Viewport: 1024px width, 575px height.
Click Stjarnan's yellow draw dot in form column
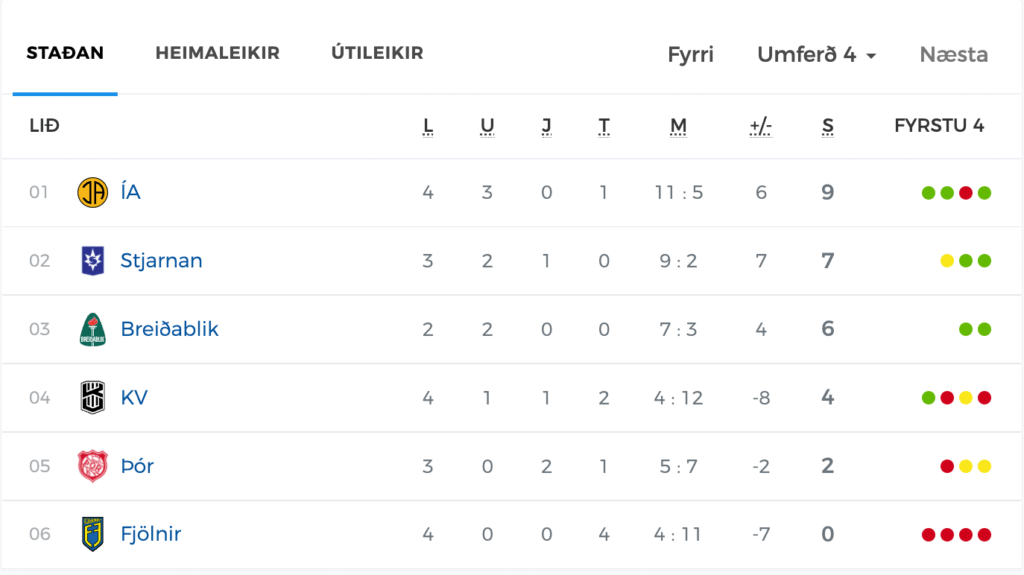947,261
